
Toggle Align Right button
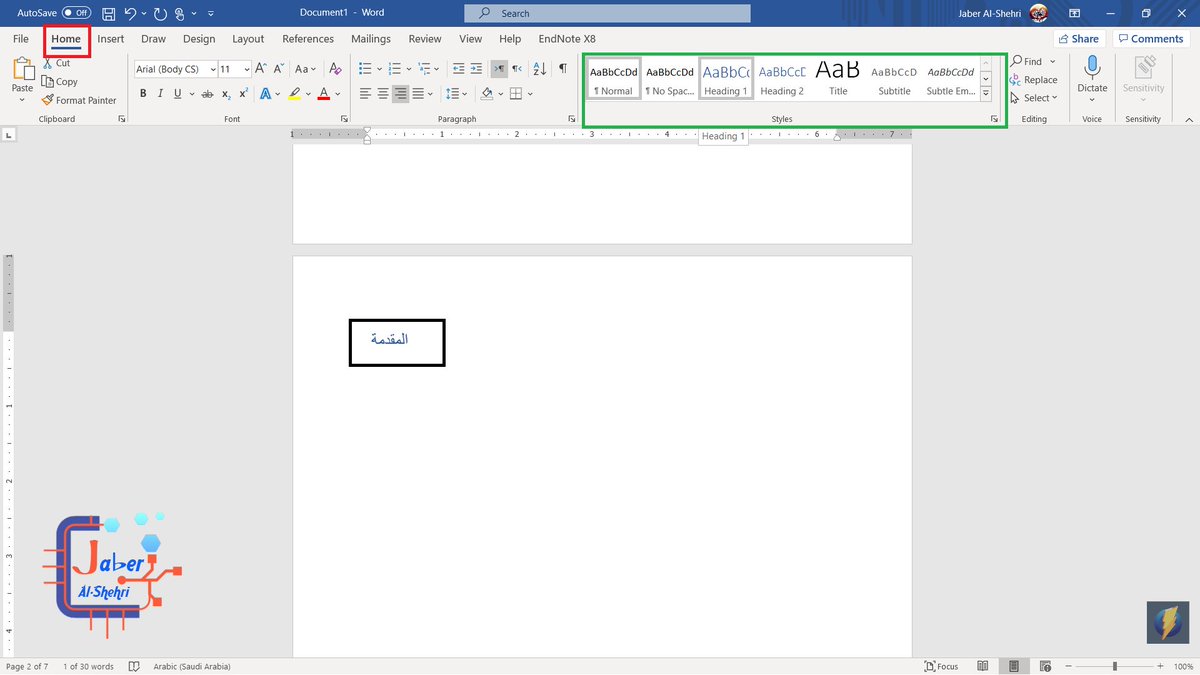(x=400, y=94)
